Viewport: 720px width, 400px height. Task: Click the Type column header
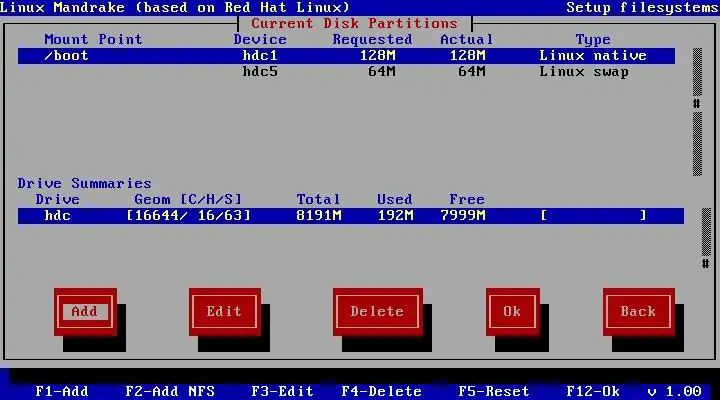[x=593, y=40]
